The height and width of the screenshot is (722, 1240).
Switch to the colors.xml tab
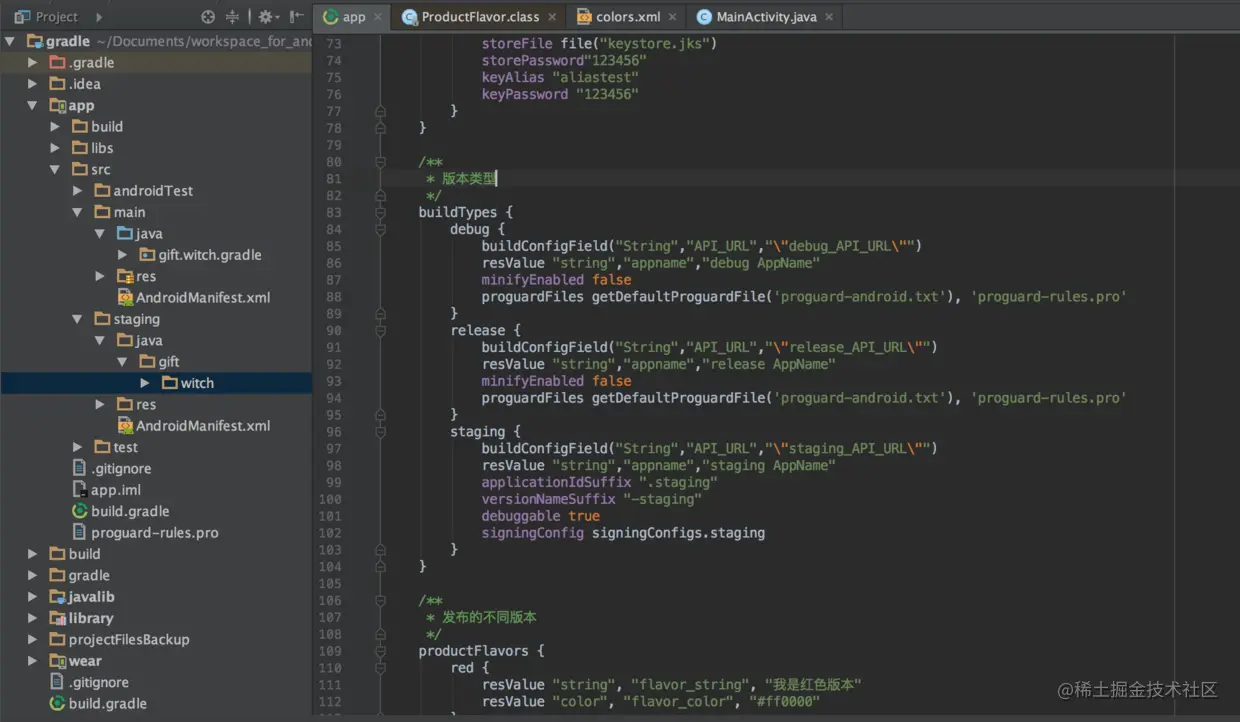point(628,17)
